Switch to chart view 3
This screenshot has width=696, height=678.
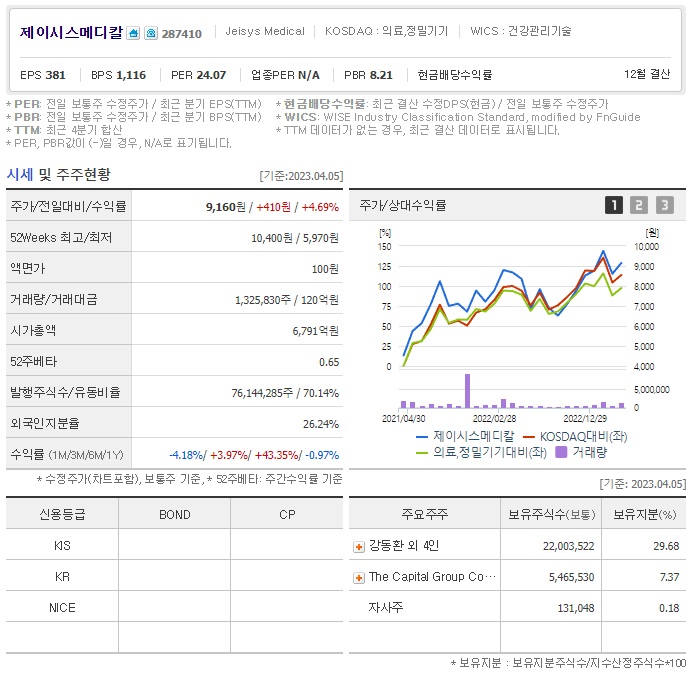coord(665,205)
